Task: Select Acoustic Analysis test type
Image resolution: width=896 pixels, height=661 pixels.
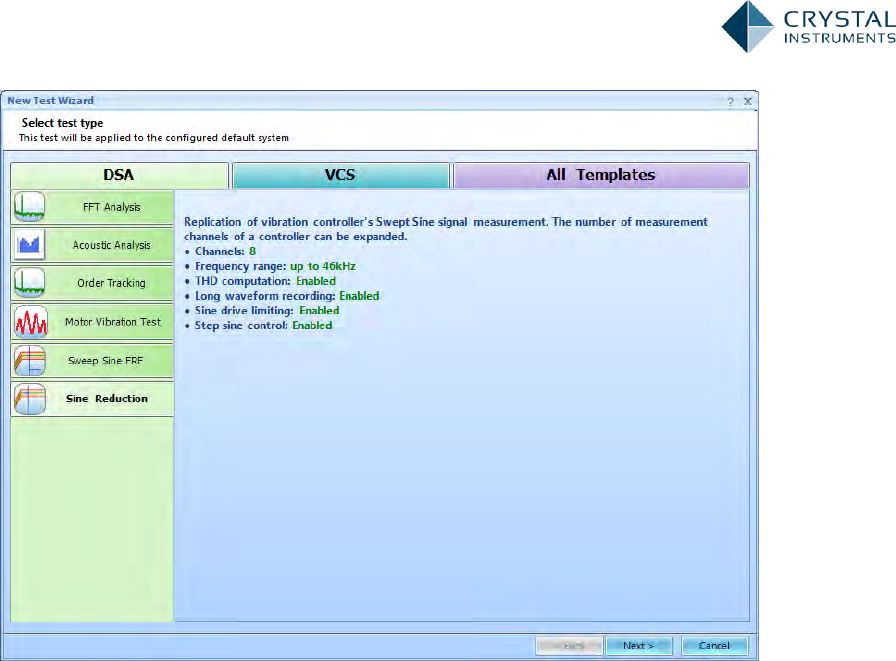Action: pyautogui.click(x=92, y=245)
